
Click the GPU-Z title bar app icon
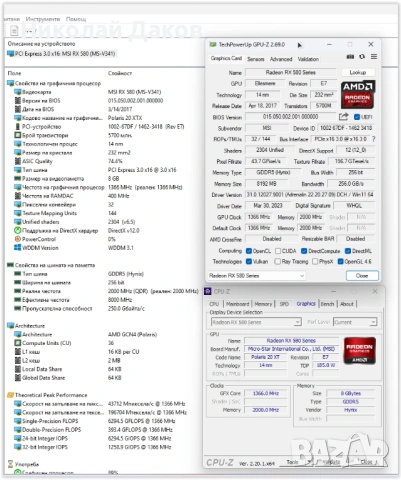coord(212,44)
